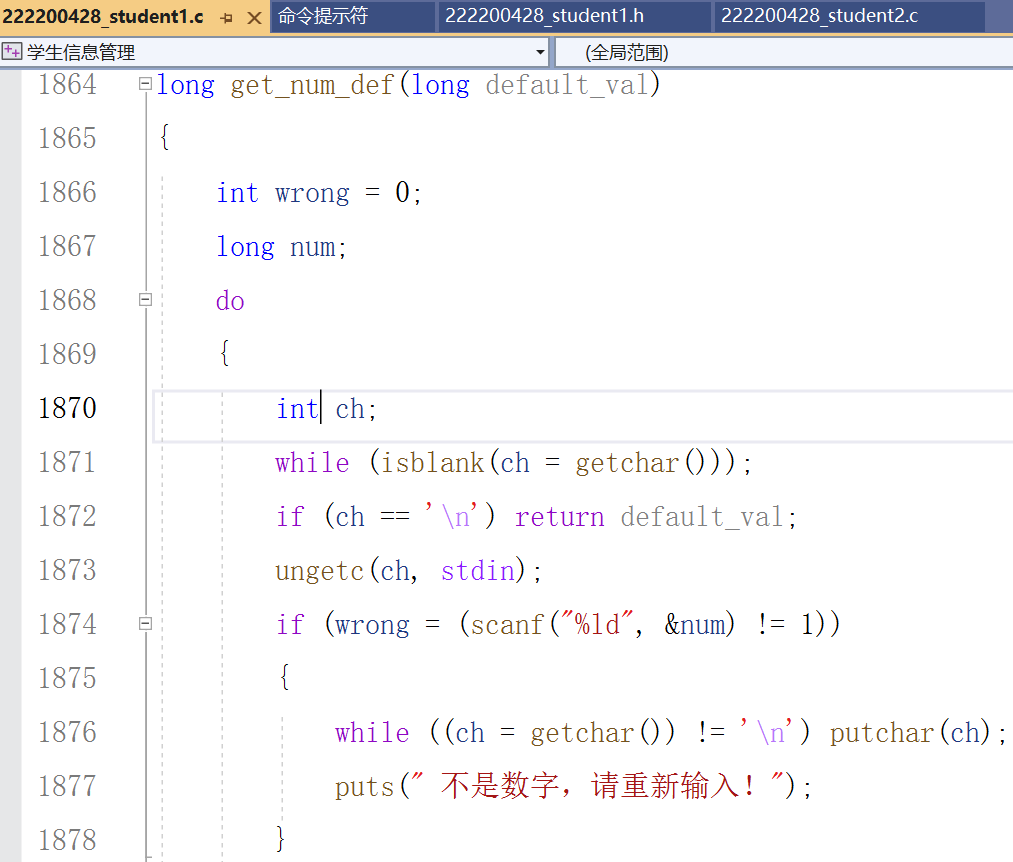
Task: Place cursor on the word getchar in line 1871
Action: click(x=625, y=462)
